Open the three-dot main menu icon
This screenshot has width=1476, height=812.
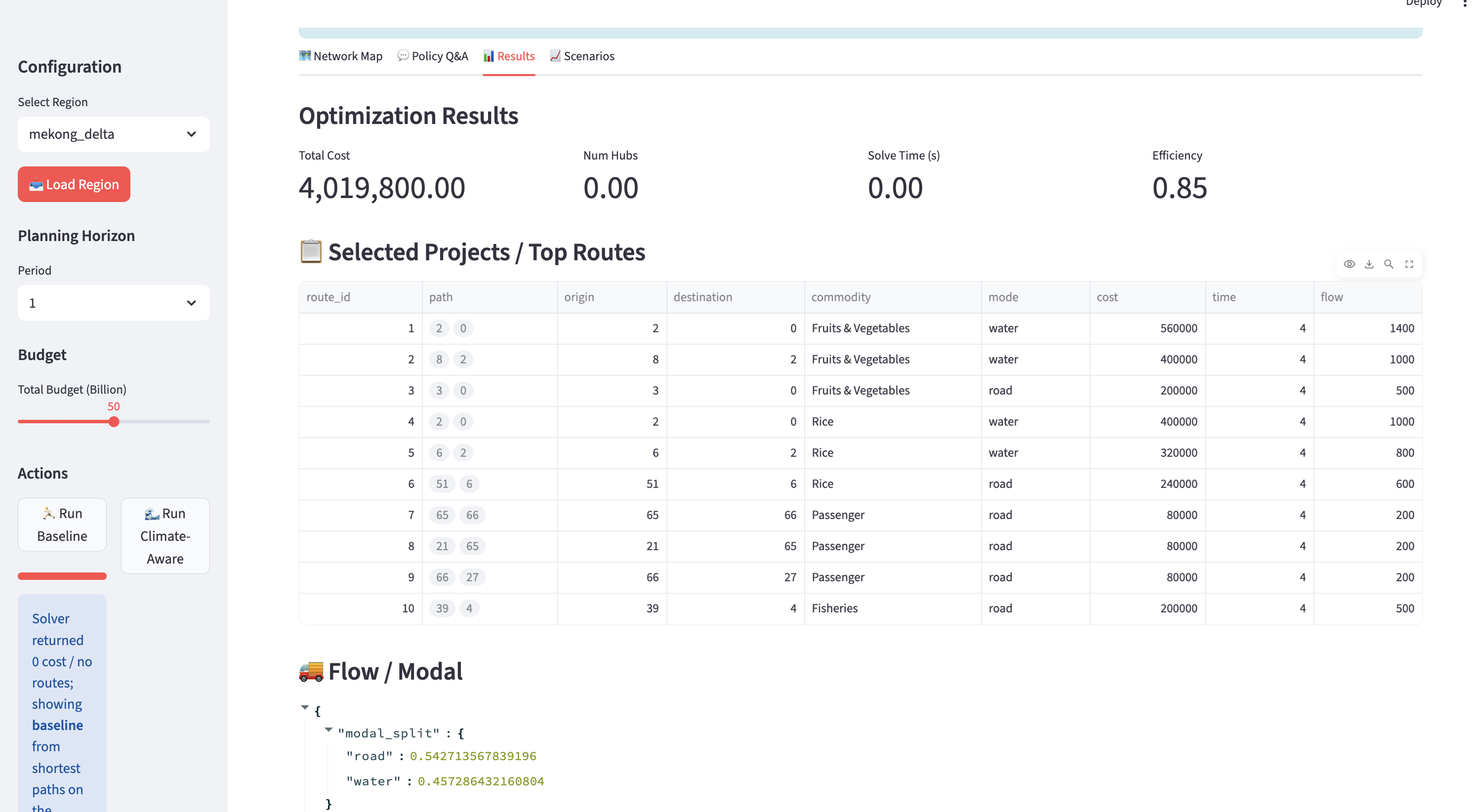click(1465, 3)
